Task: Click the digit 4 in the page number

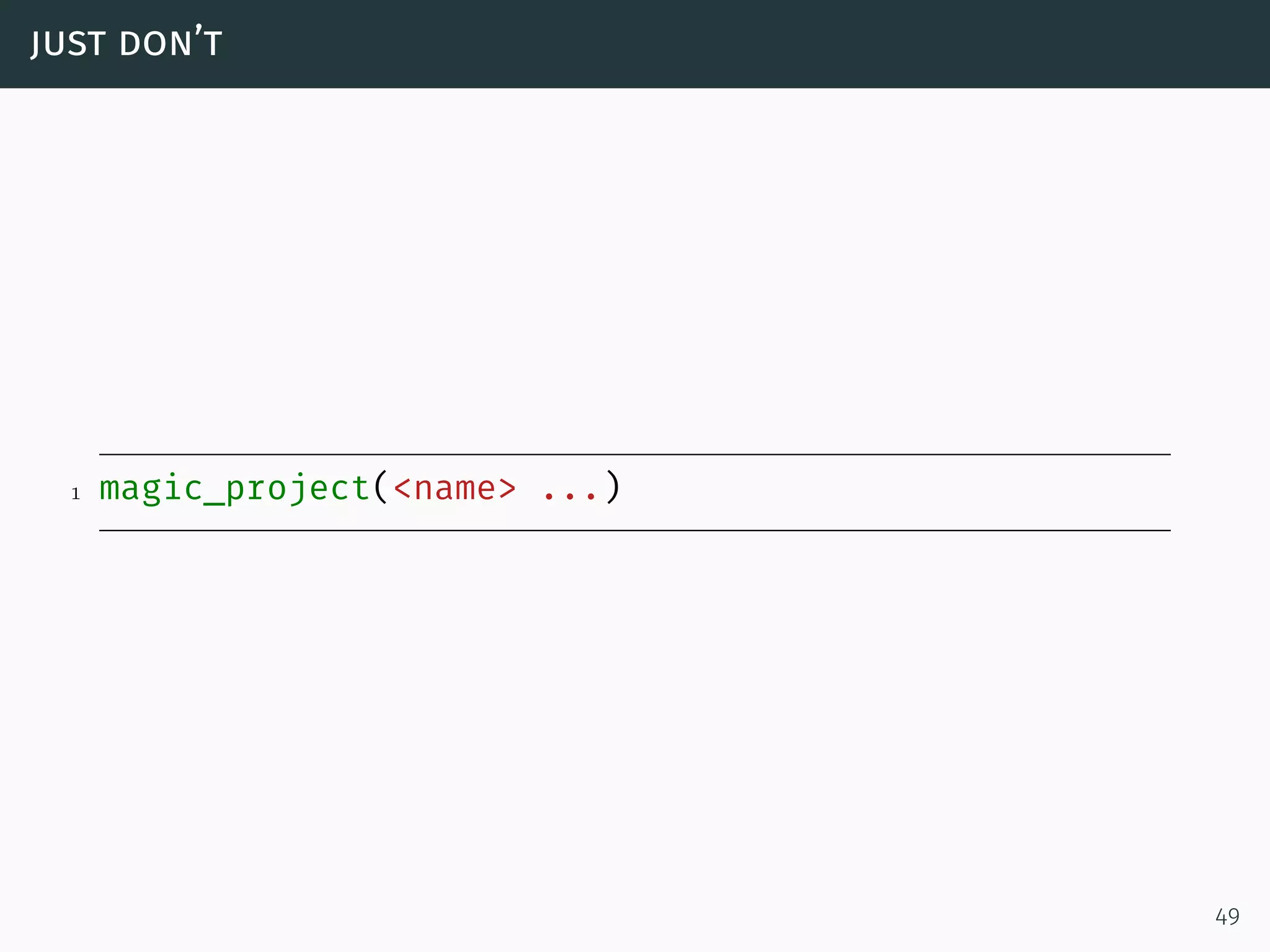Action: [1221, 917]
